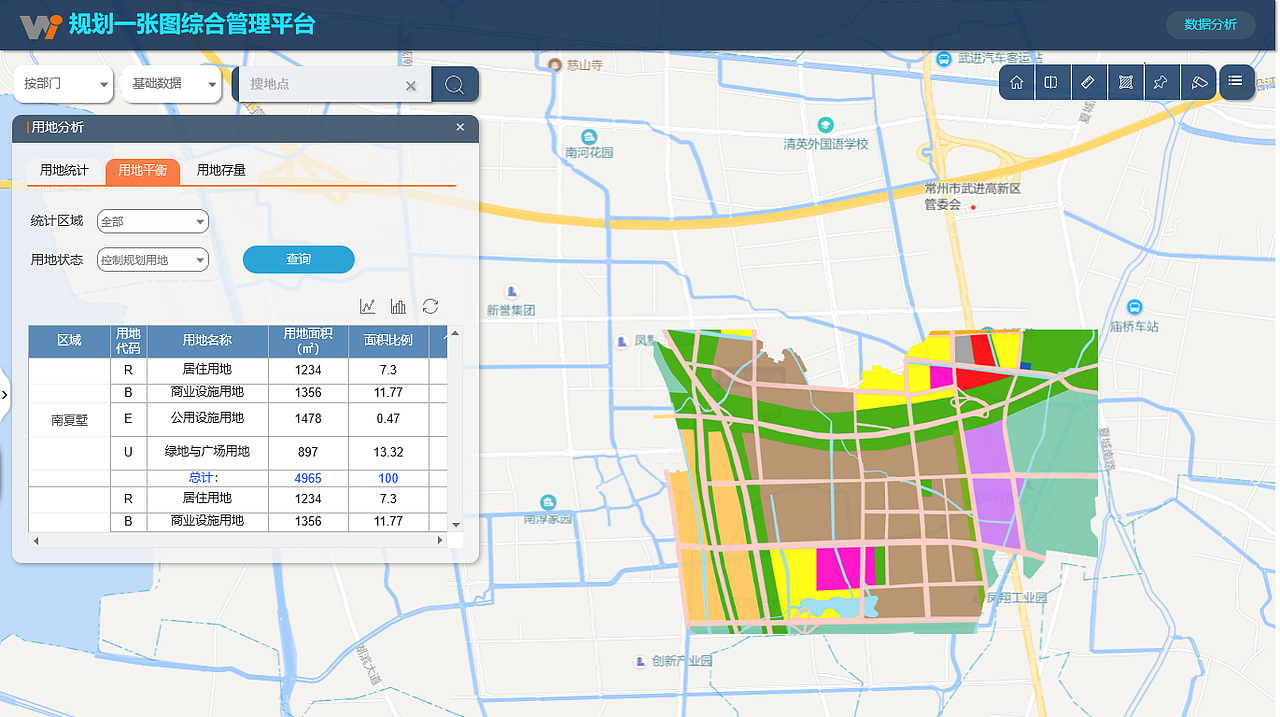Click table's vertical scrollbar down arrow
1280x717 pixels.
tap(456, 525)
